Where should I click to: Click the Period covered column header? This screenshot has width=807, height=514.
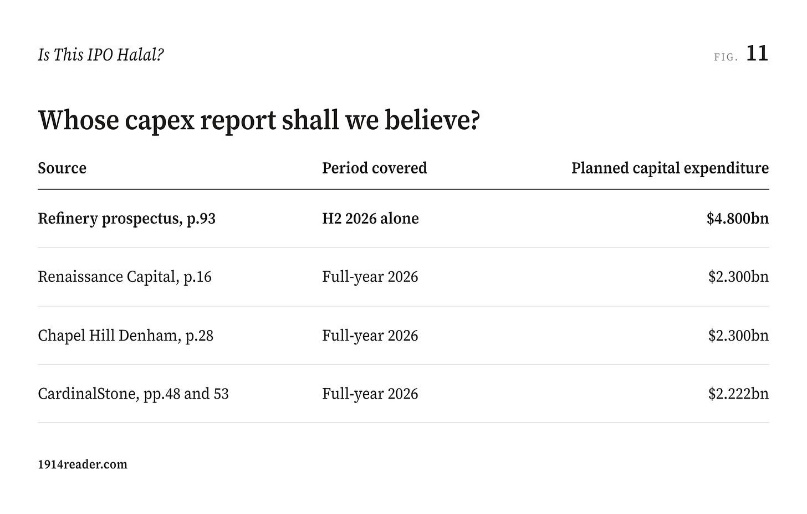click(375, 168)
